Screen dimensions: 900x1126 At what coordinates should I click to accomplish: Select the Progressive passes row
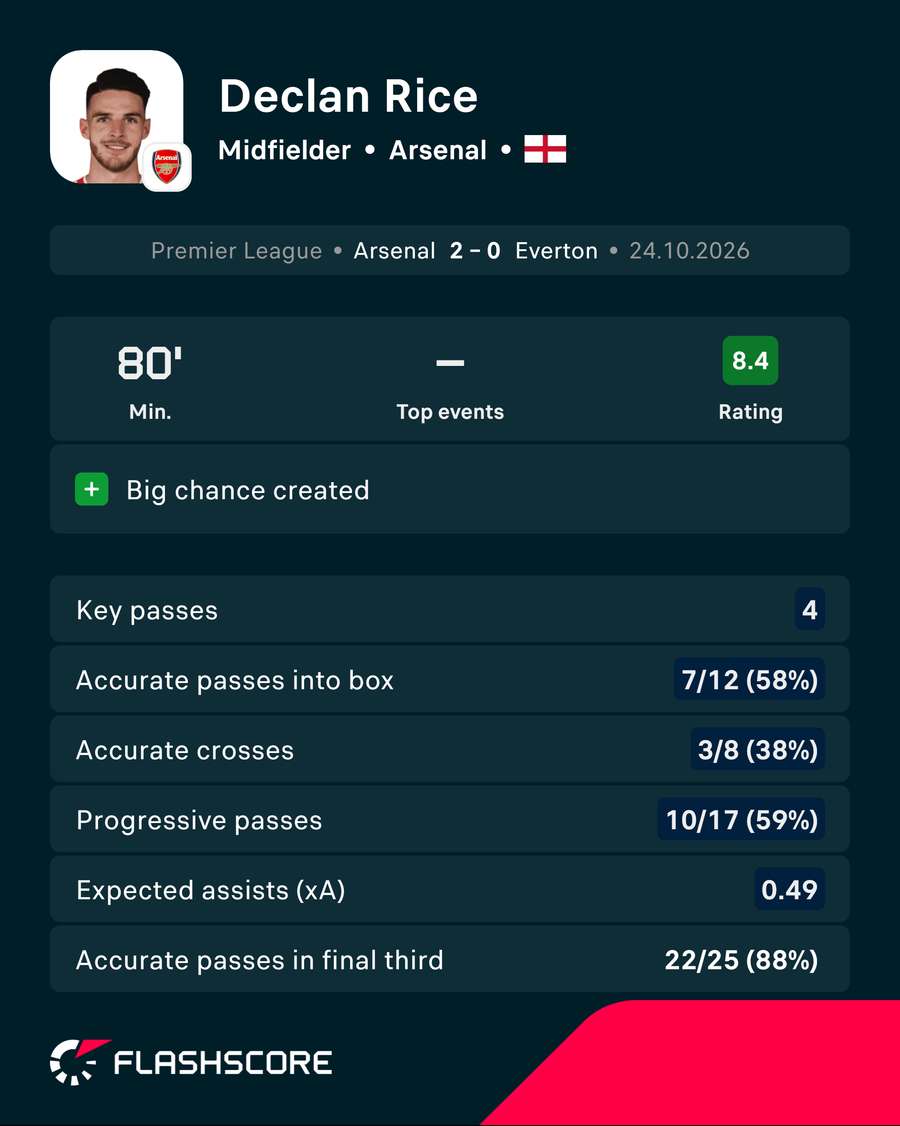click(450, 819)
